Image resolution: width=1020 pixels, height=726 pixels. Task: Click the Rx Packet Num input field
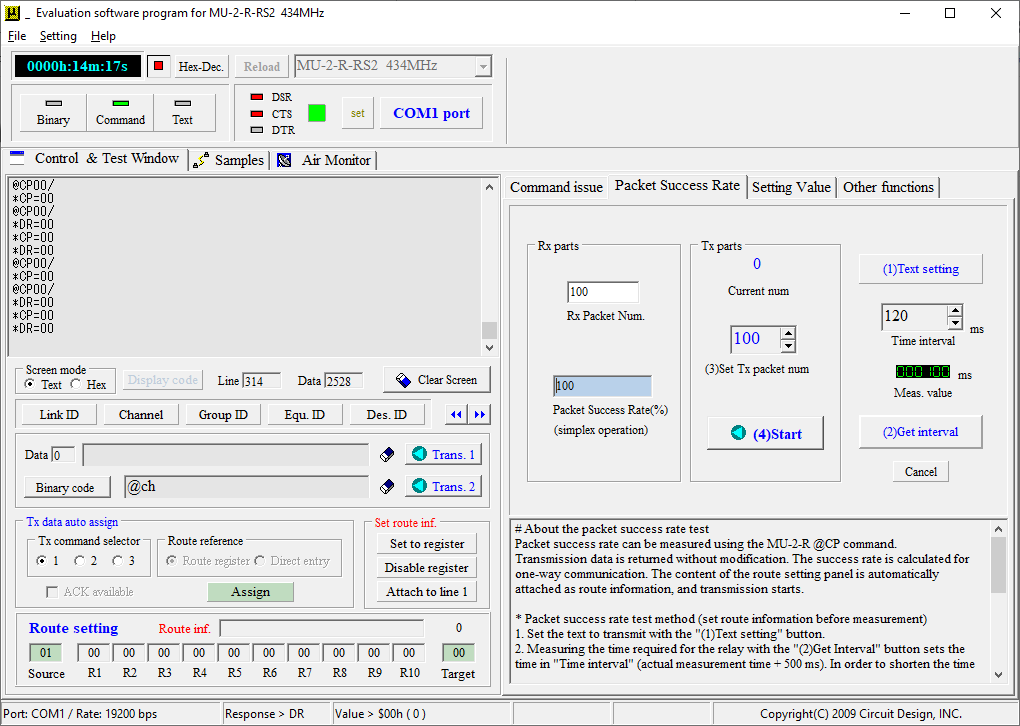click(x=603, y=291)
